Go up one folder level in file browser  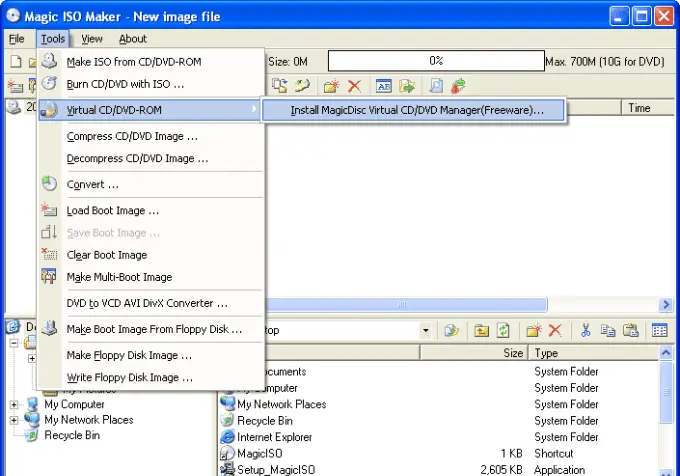pyautogui.click(x=481, y=331)
